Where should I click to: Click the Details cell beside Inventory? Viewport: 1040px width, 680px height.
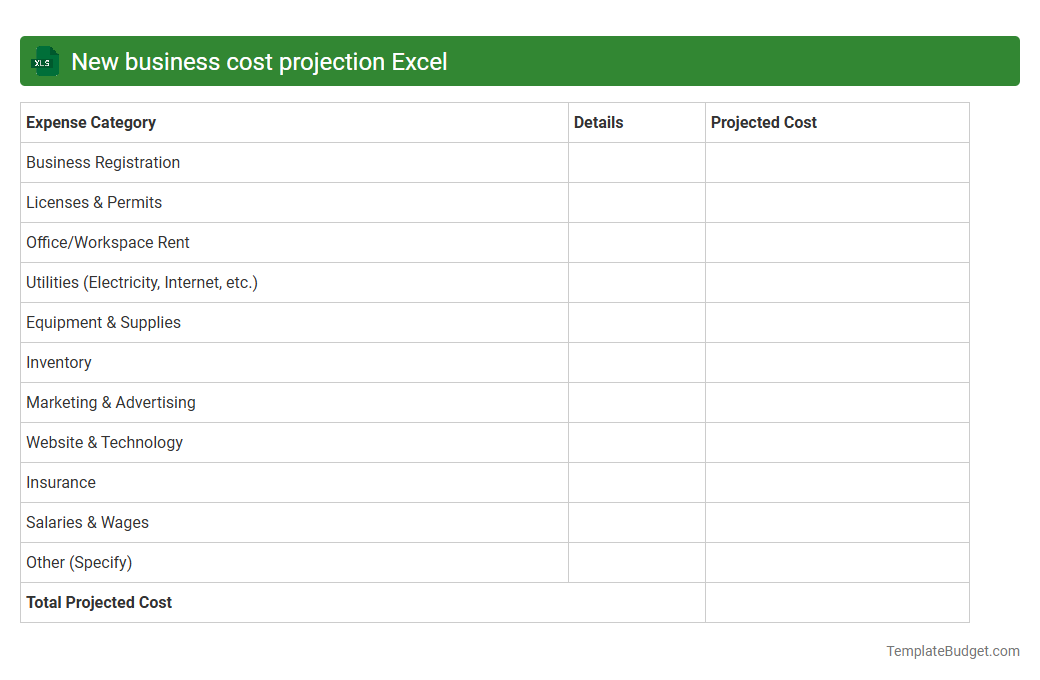[636, 362]
